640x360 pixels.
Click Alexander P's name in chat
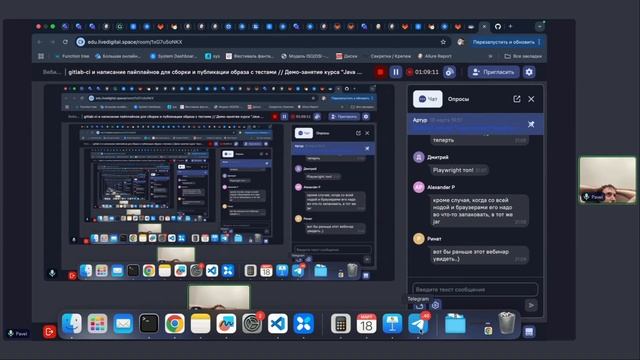click(x=441, y=187)
